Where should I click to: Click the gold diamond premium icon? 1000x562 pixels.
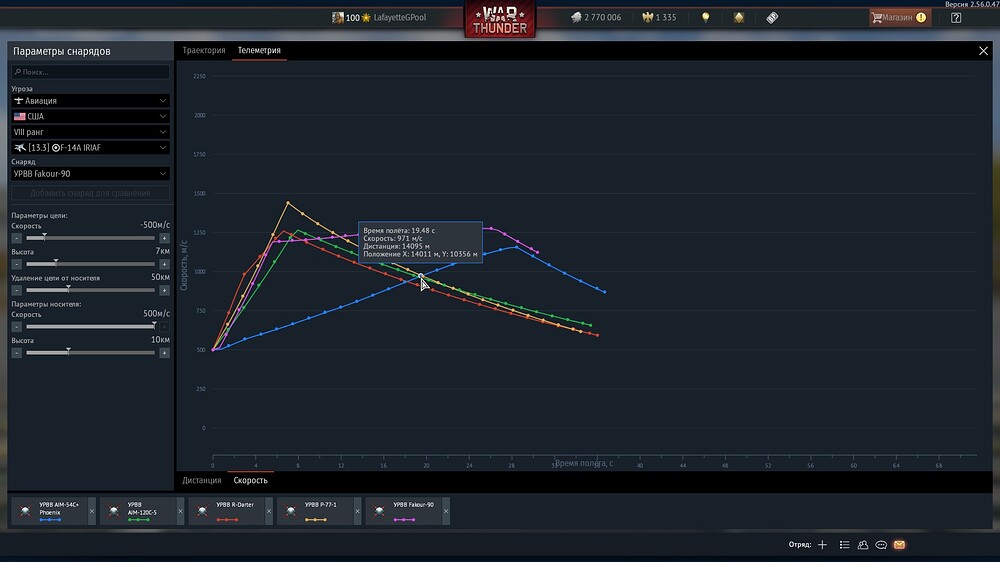pos(739,17)
